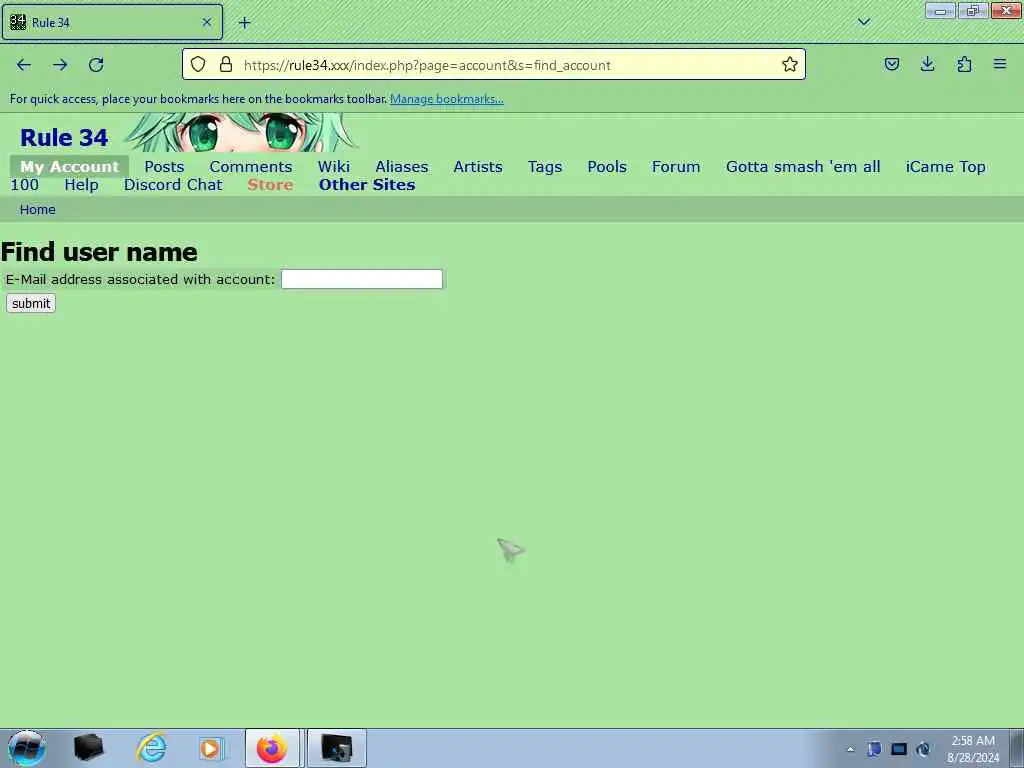The width and height of the screenshot is (1024, 768).
Task: Open the Action Center flag tray icon
Action: click(874, 749)
